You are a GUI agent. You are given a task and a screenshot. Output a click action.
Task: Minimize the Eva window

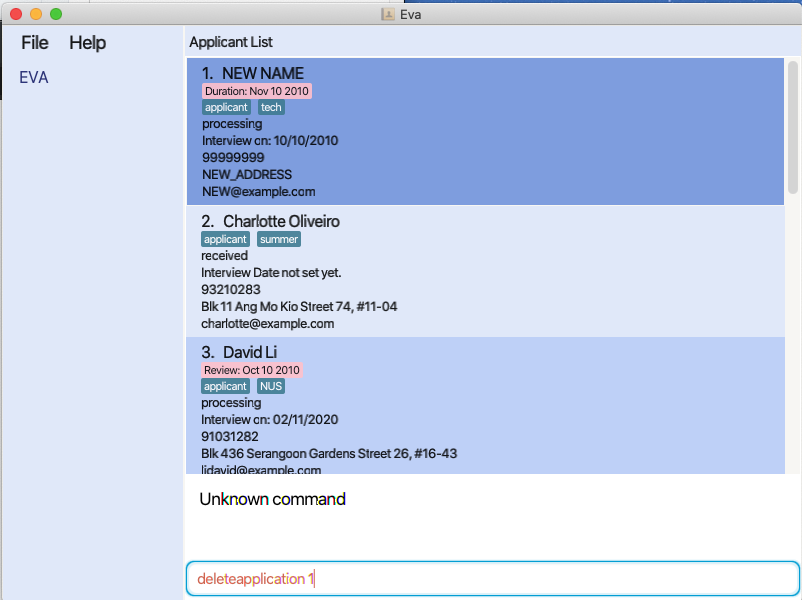coord(36,14)
